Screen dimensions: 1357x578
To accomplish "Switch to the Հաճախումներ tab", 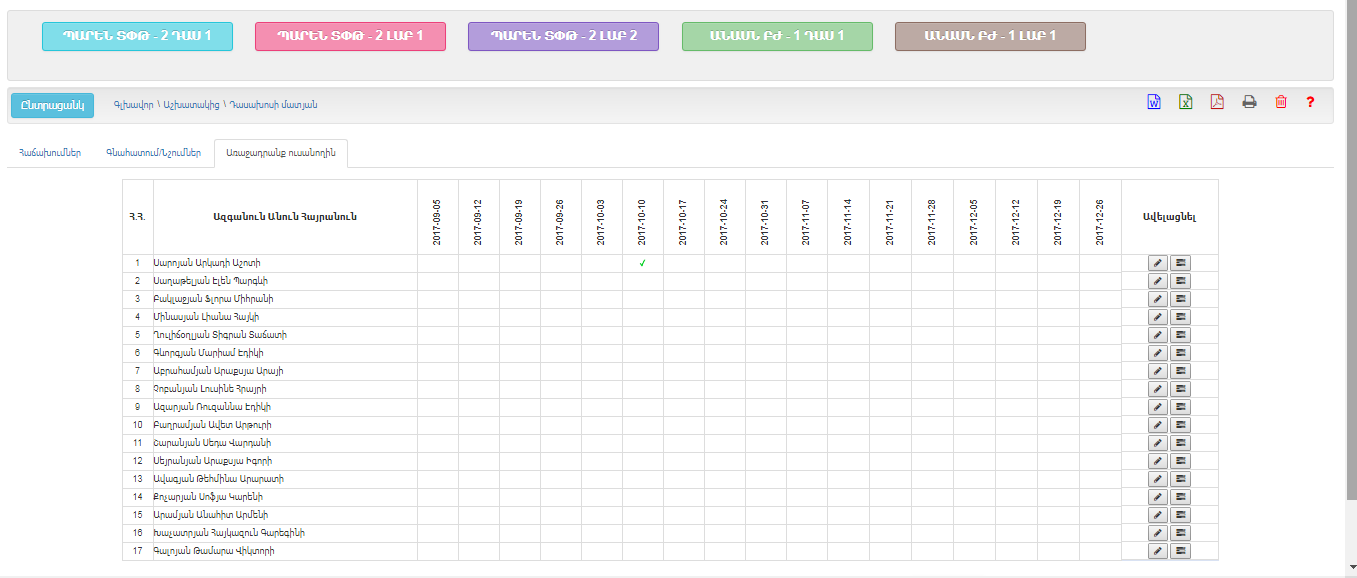I will (x=49, y=153).
